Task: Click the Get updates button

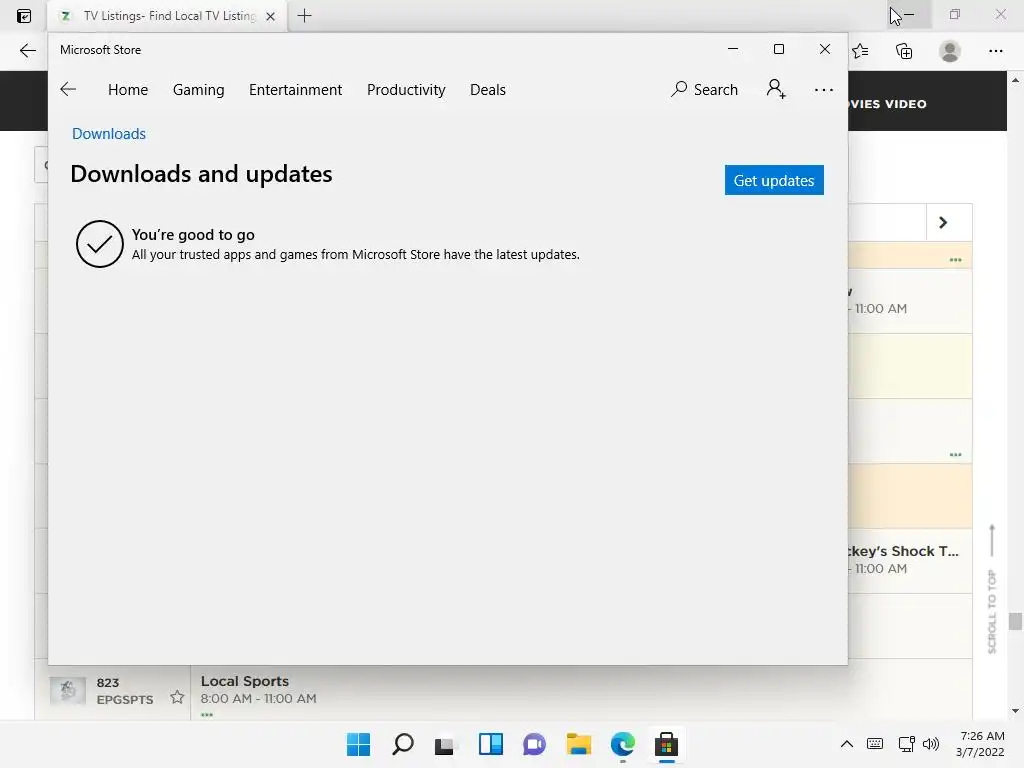Action: pos(774,180)
